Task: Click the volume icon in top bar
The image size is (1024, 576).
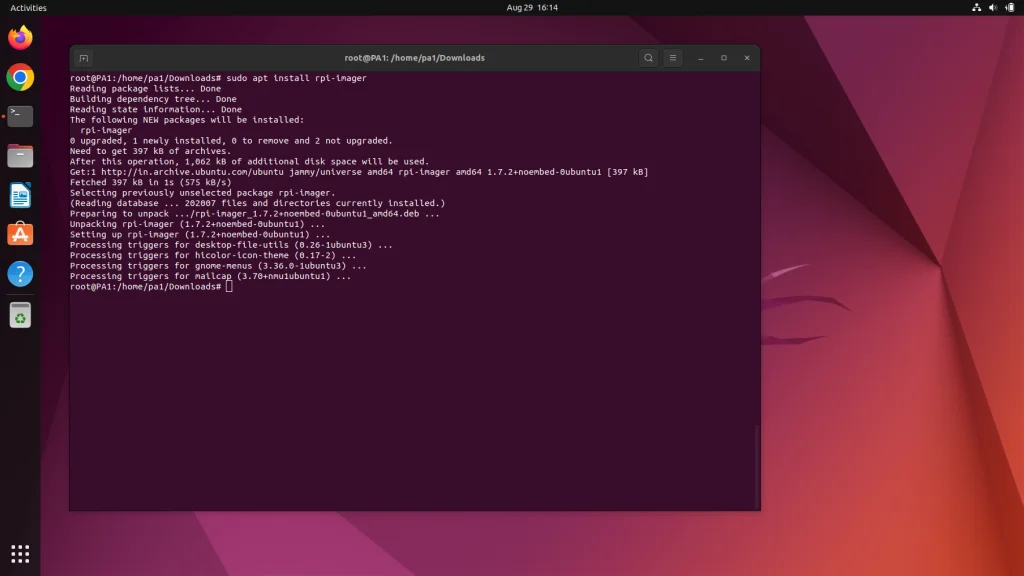Action: pyautogui.click(x=993, y=8)
